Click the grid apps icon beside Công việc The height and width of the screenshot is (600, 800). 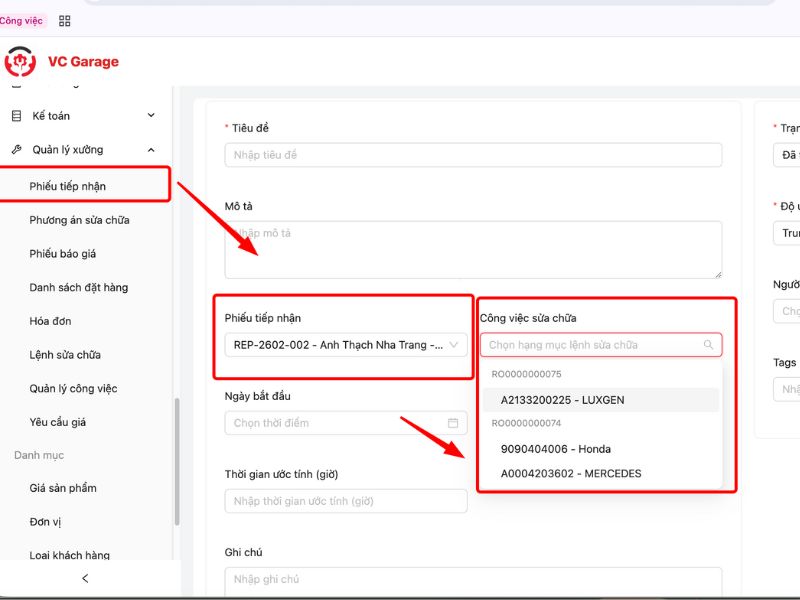tap(65, 20)
